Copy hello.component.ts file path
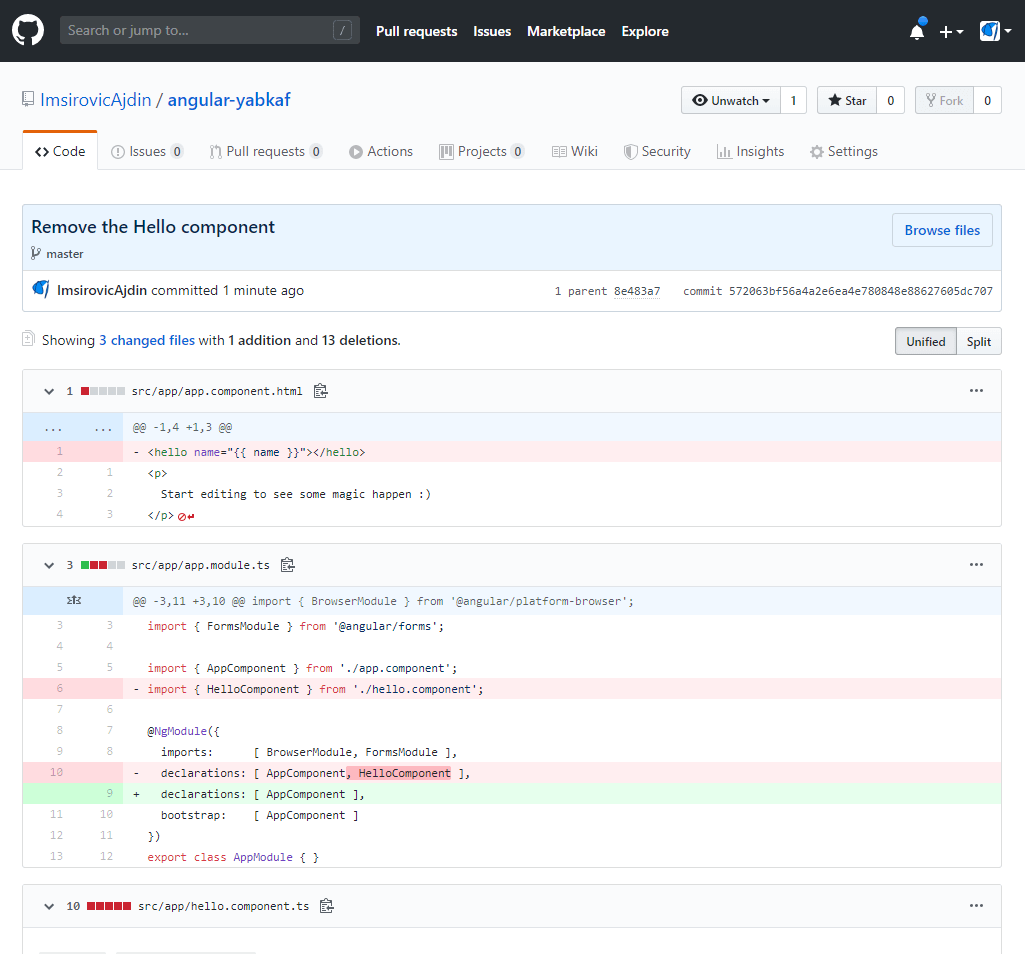 click(x=327, y=906)
